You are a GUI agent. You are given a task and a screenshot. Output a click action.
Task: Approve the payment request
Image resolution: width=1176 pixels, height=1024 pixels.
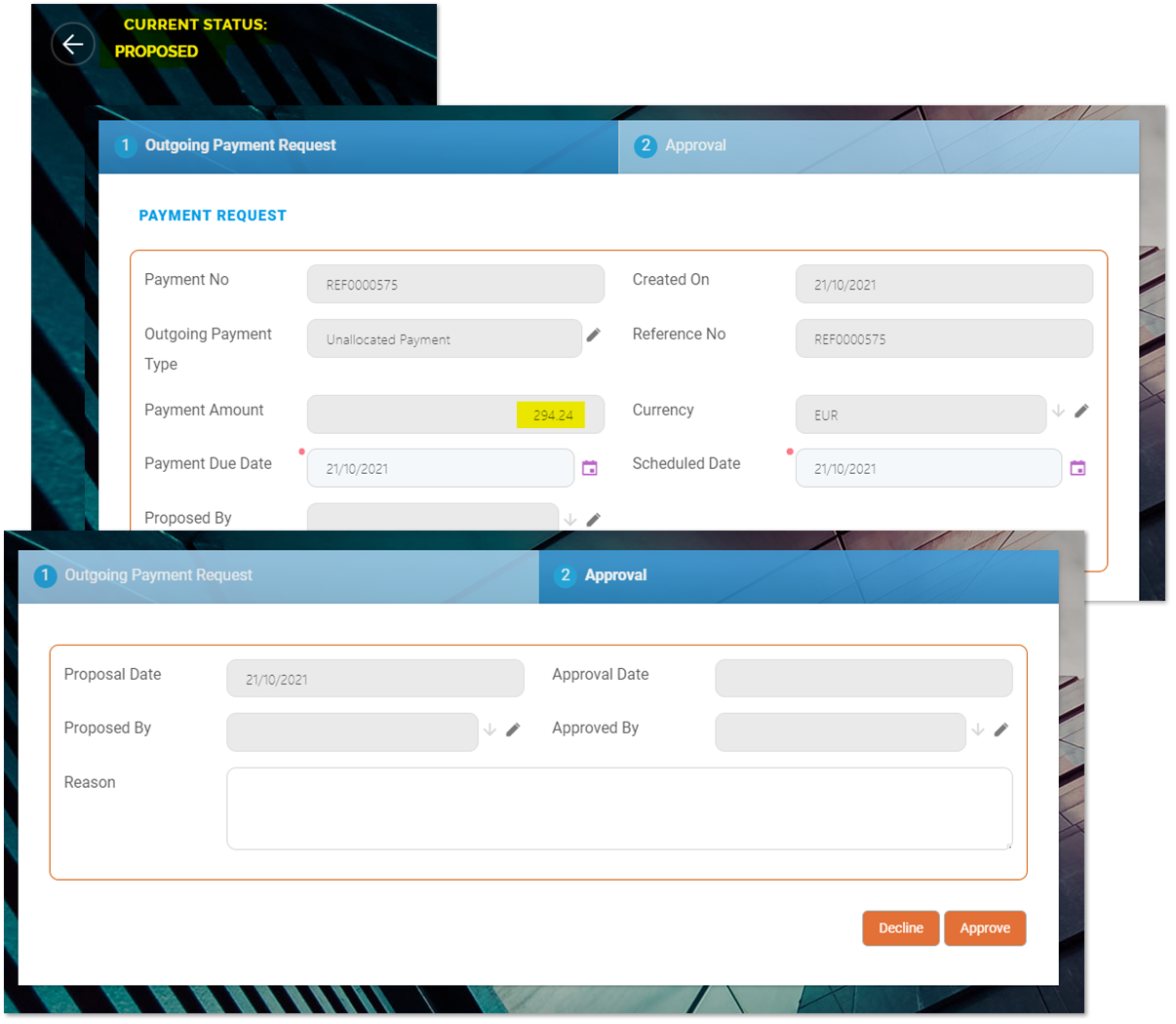tap(984, 927)
